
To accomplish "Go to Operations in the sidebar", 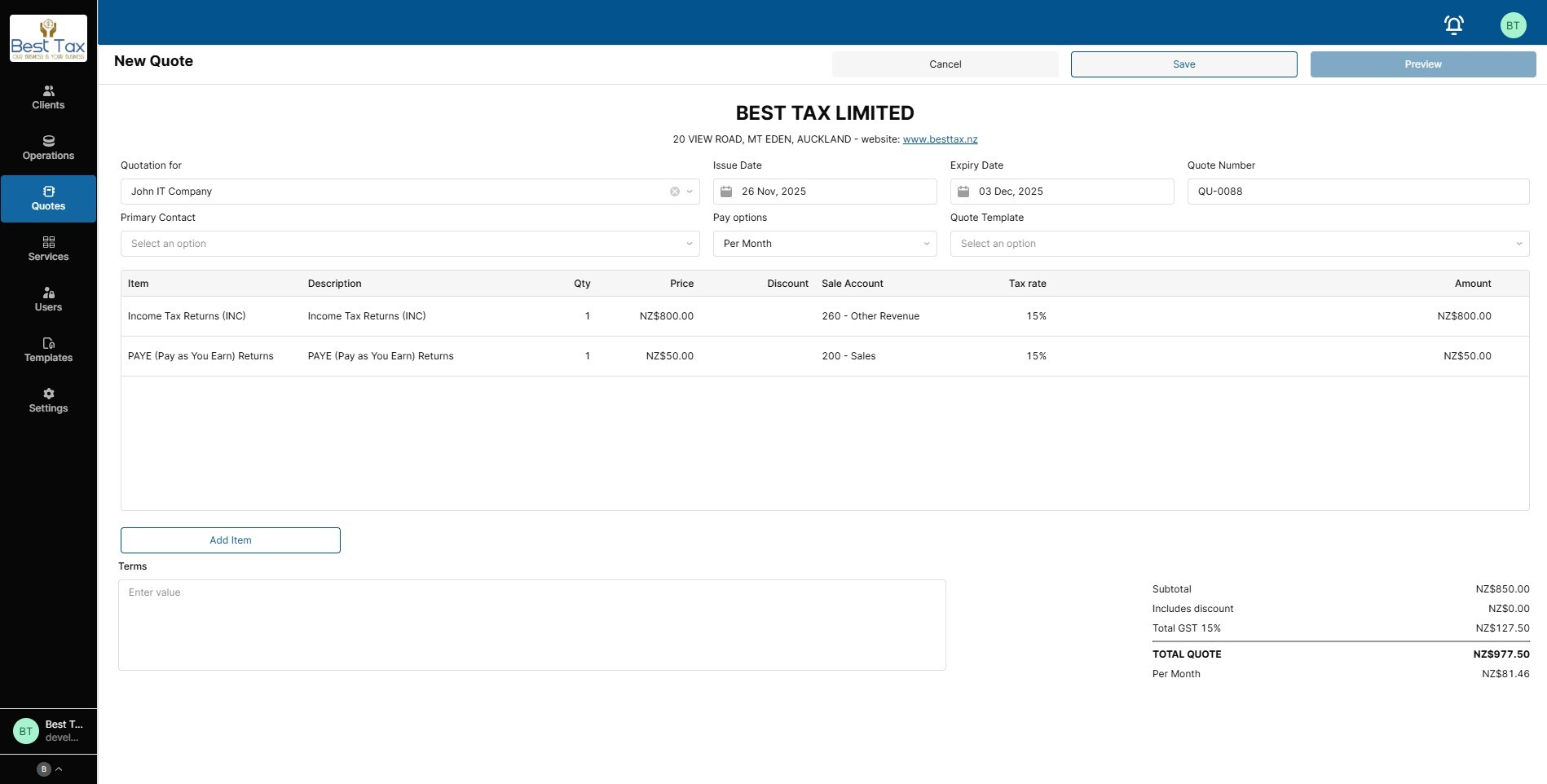I will click(x=48, y=148).
